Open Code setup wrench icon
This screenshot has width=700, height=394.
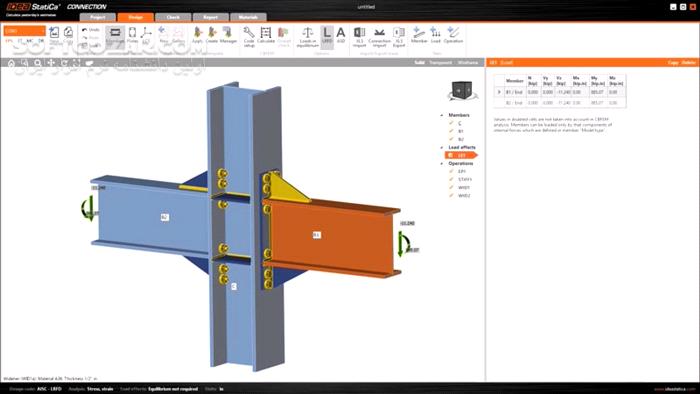coord(249,36)
